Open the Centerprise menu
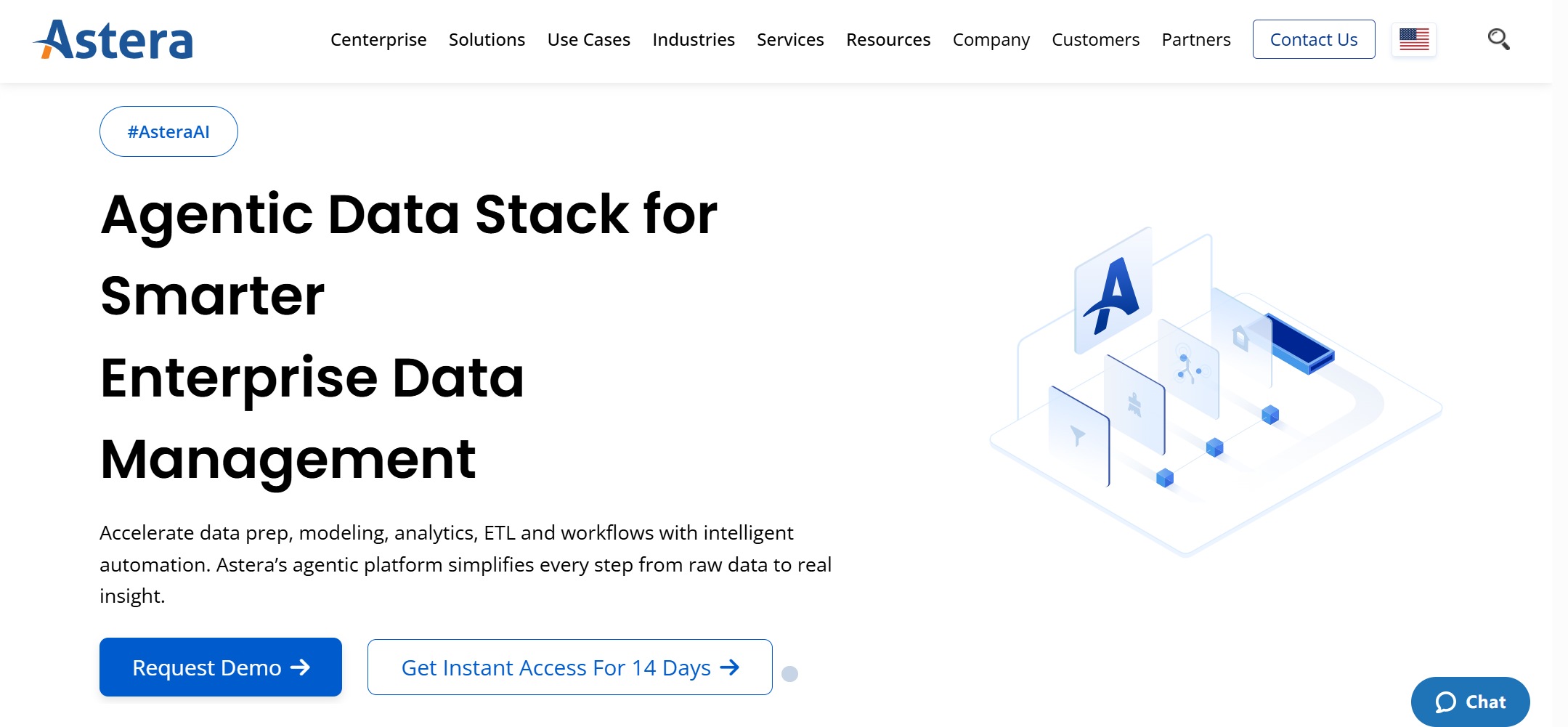The height and width of the screenshot is (727, 1568). tap(378, 40)
